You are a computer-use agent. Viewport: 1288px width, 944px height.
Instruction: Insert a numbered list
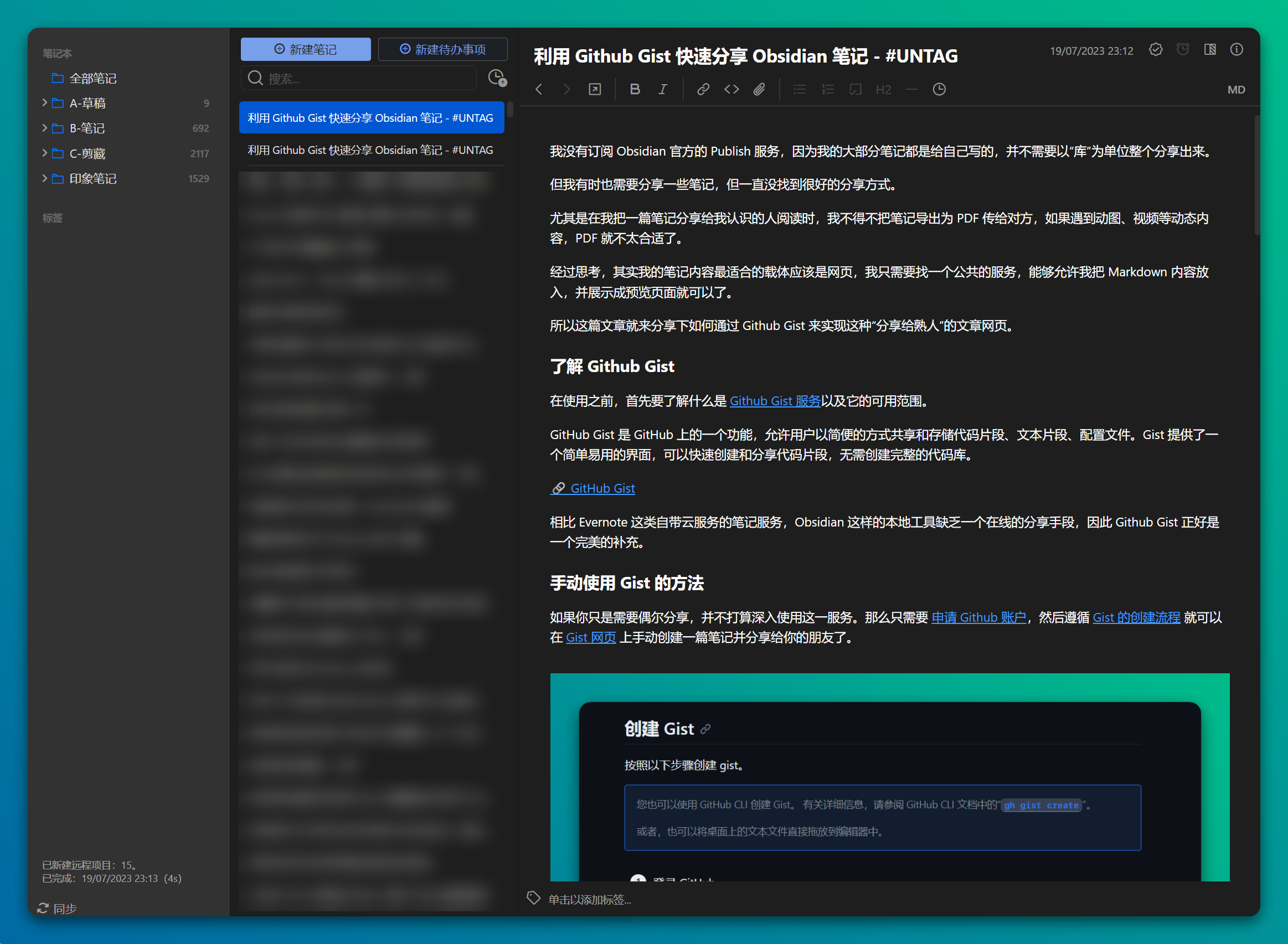[827, 89]
